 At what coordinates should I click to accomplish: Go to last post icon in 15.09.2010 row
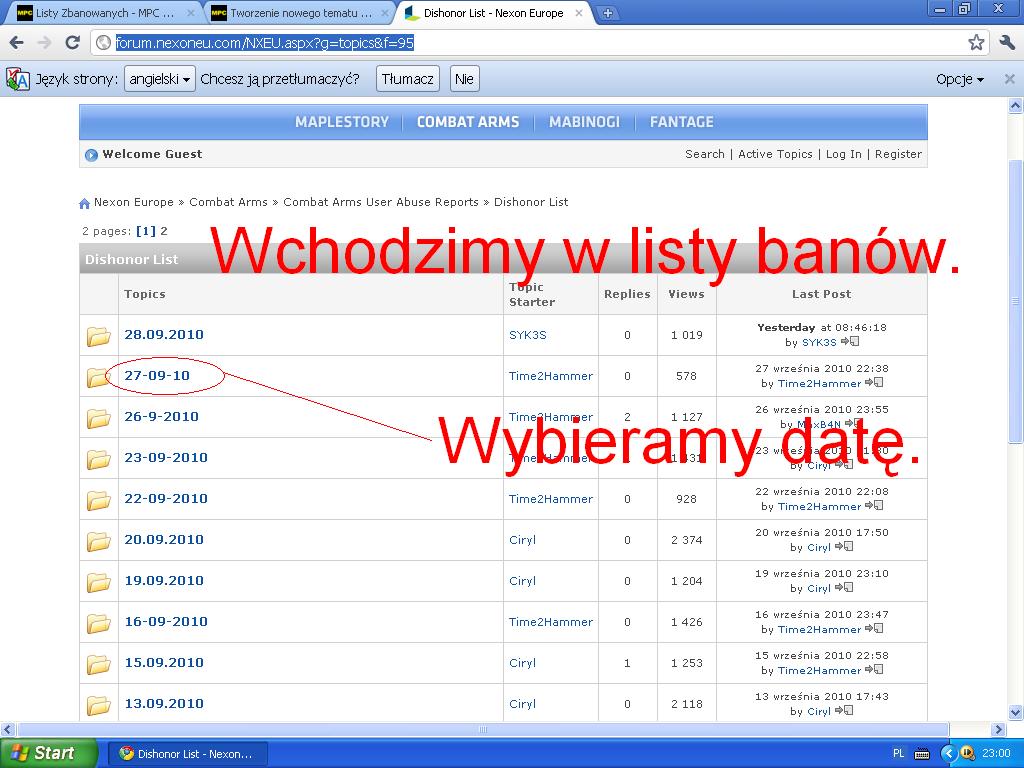pyautogui.click(x=874, y=669)
